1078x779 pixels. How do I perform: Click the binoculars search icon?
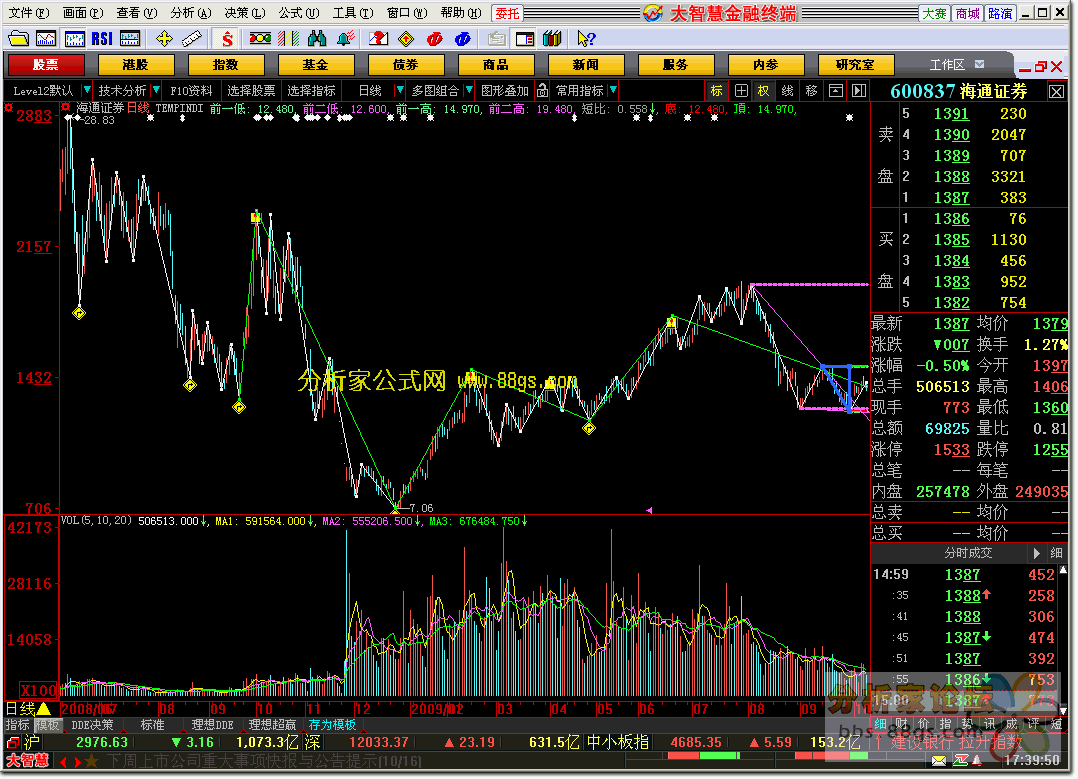(x=317, y=39)
